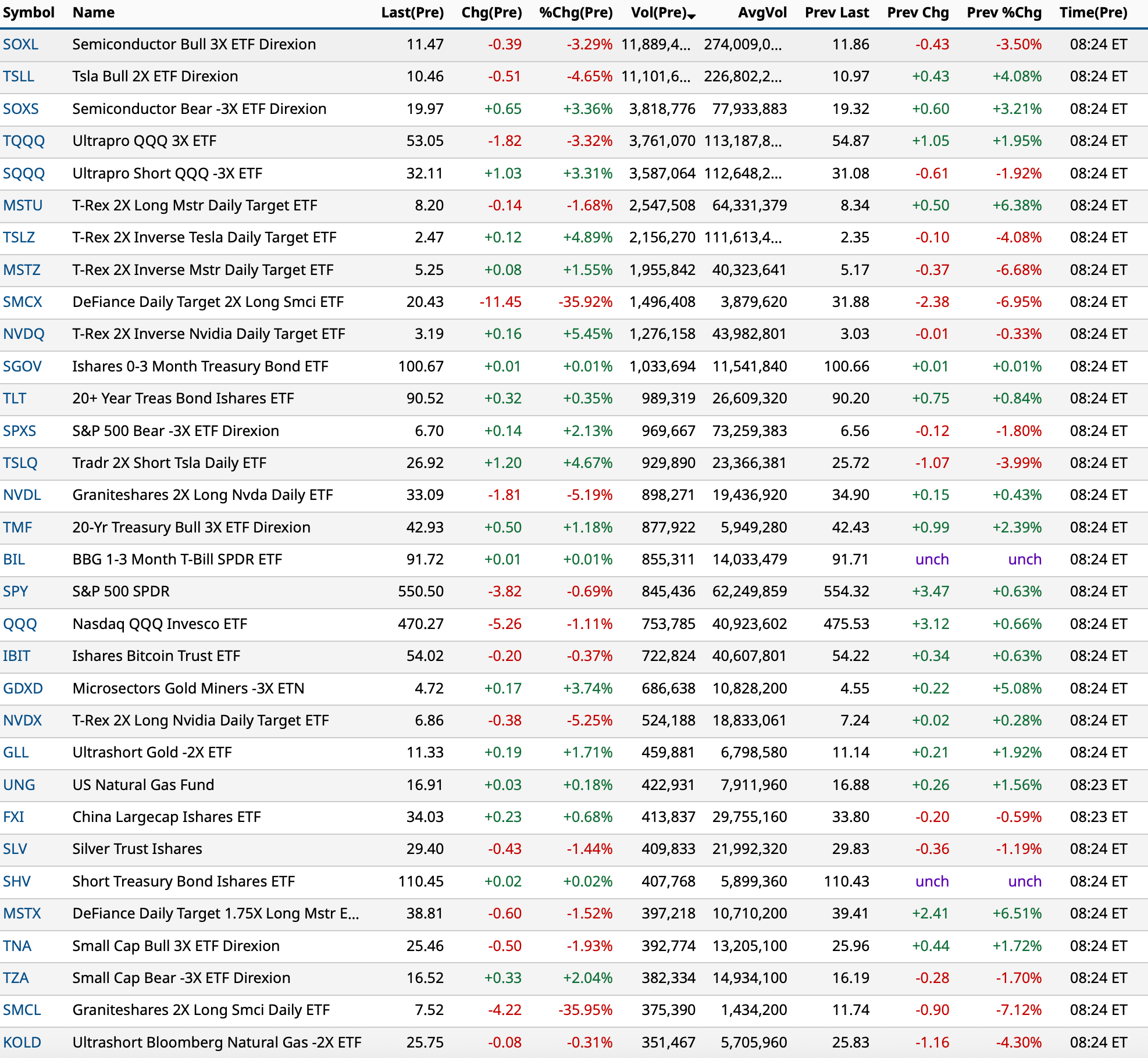Image resolution: width=1148 pixels, height=1058 pixels.
Task: Open the TQQQ ticker link
Action: coord(24,141)
